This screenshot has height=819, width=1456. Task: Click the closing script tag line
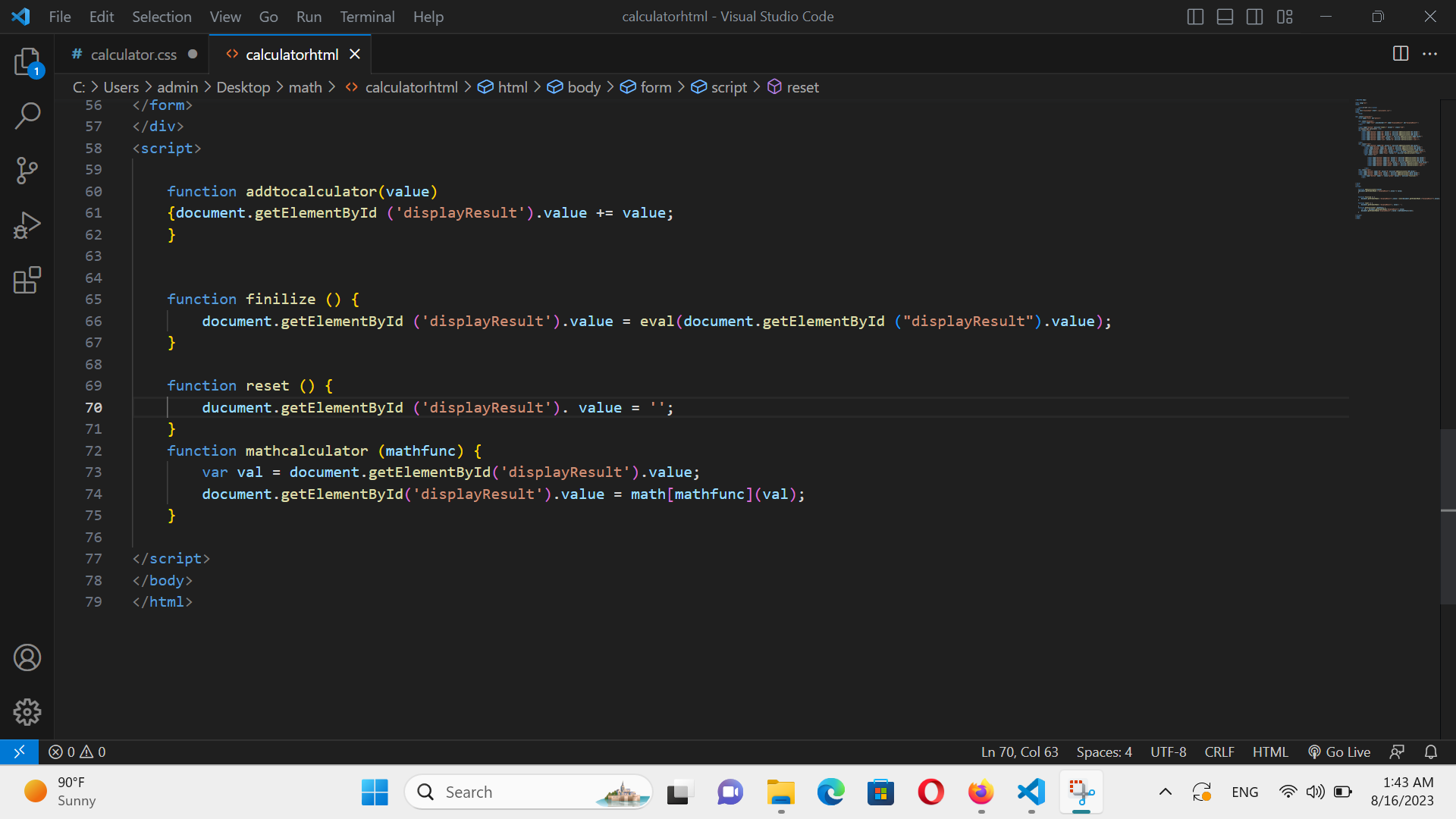pyautogui.click(x=171, y=559)
